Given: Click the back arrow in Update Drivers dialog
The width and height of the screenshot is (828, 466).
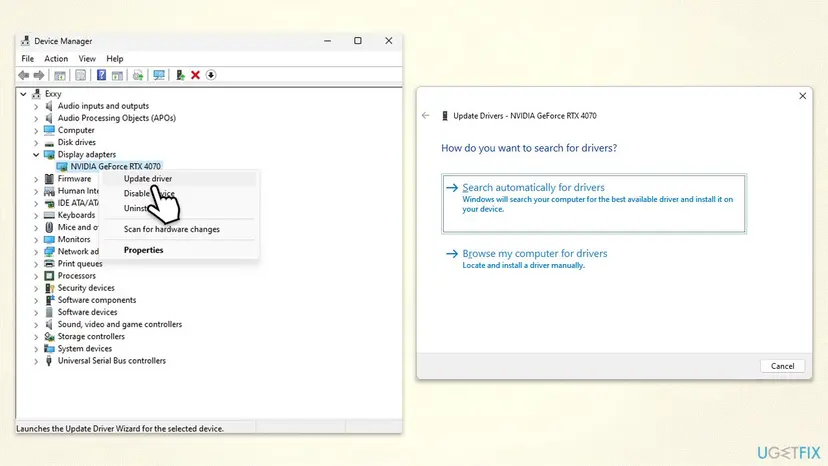Looking at the screenshot, I should click(x=426, y=116).
